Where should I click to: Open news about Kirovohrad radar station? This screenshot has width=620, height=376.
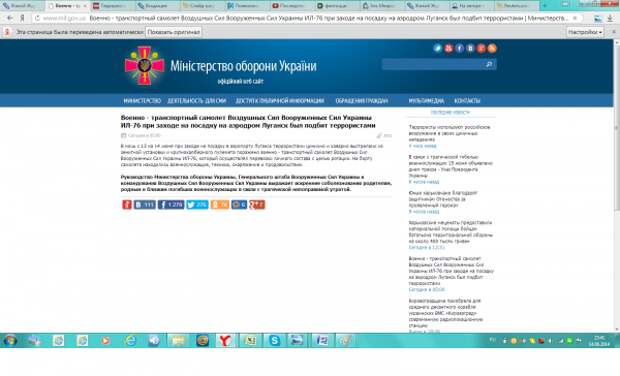[x=446, y=313]
